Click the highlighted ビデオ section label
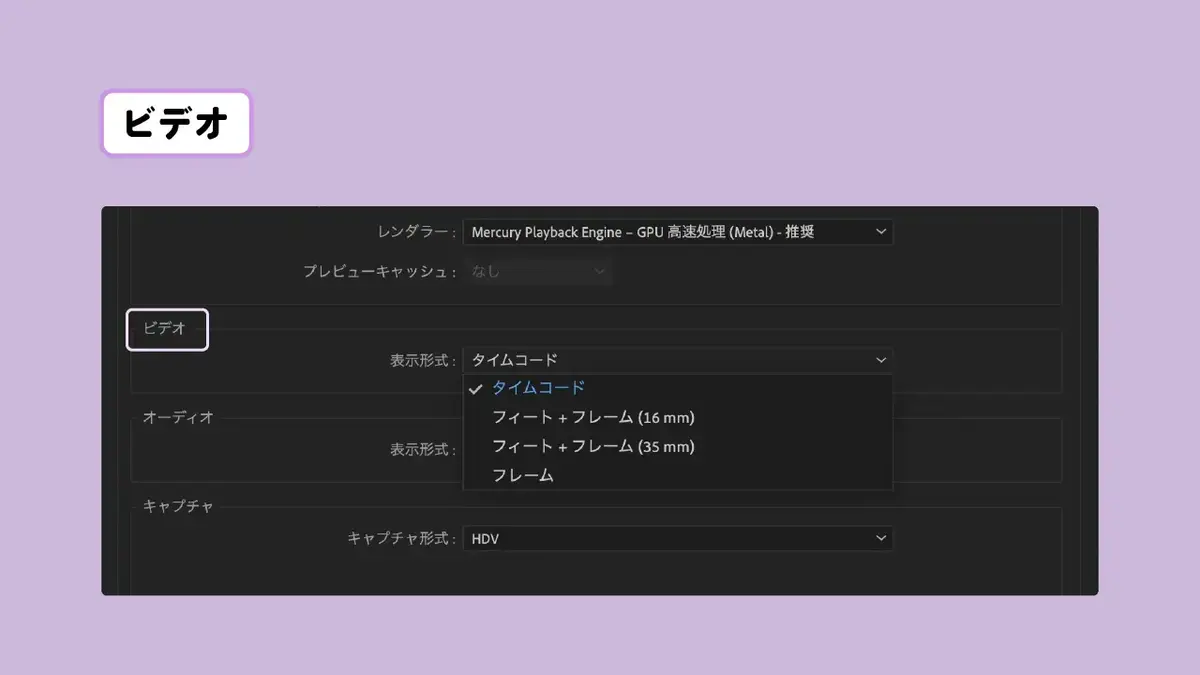Screen dimensions: 1200x675 click(166, 329)
